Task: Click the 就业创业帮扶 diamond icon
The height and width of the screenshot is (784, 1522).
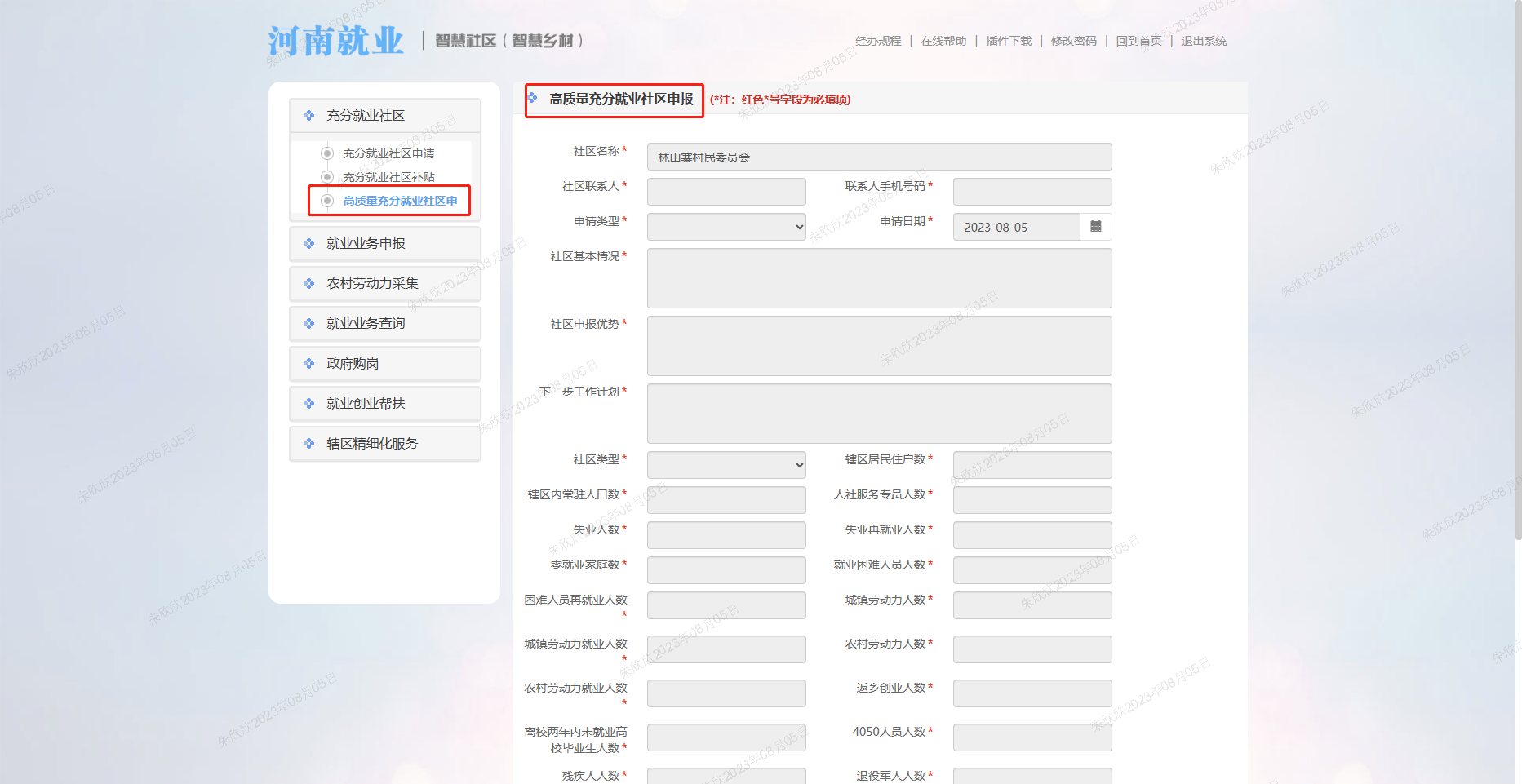Action: 308,403
